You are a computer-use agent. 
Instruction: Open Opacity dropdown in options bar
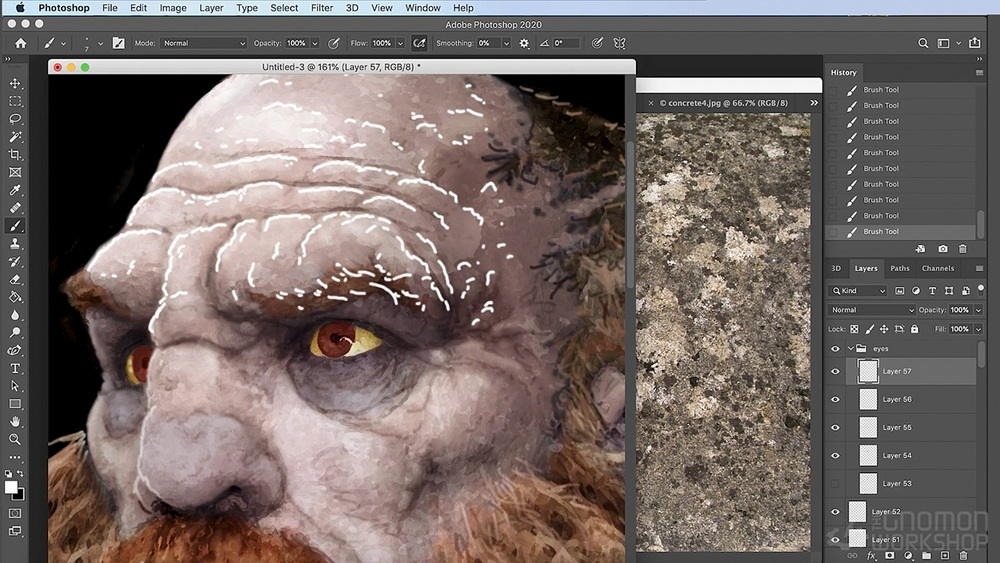[314, 43]
